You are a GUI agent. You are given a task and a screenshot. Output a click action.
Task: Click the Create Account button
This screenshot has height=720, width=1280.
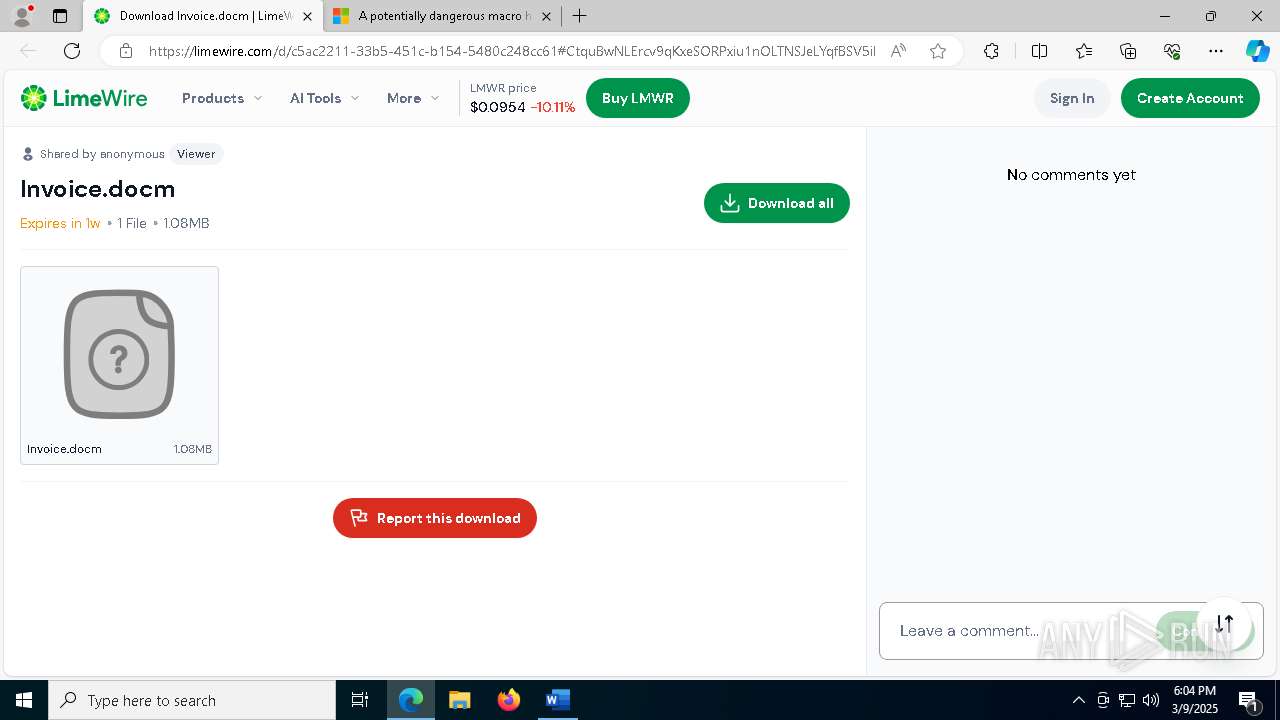[1190, 98]
